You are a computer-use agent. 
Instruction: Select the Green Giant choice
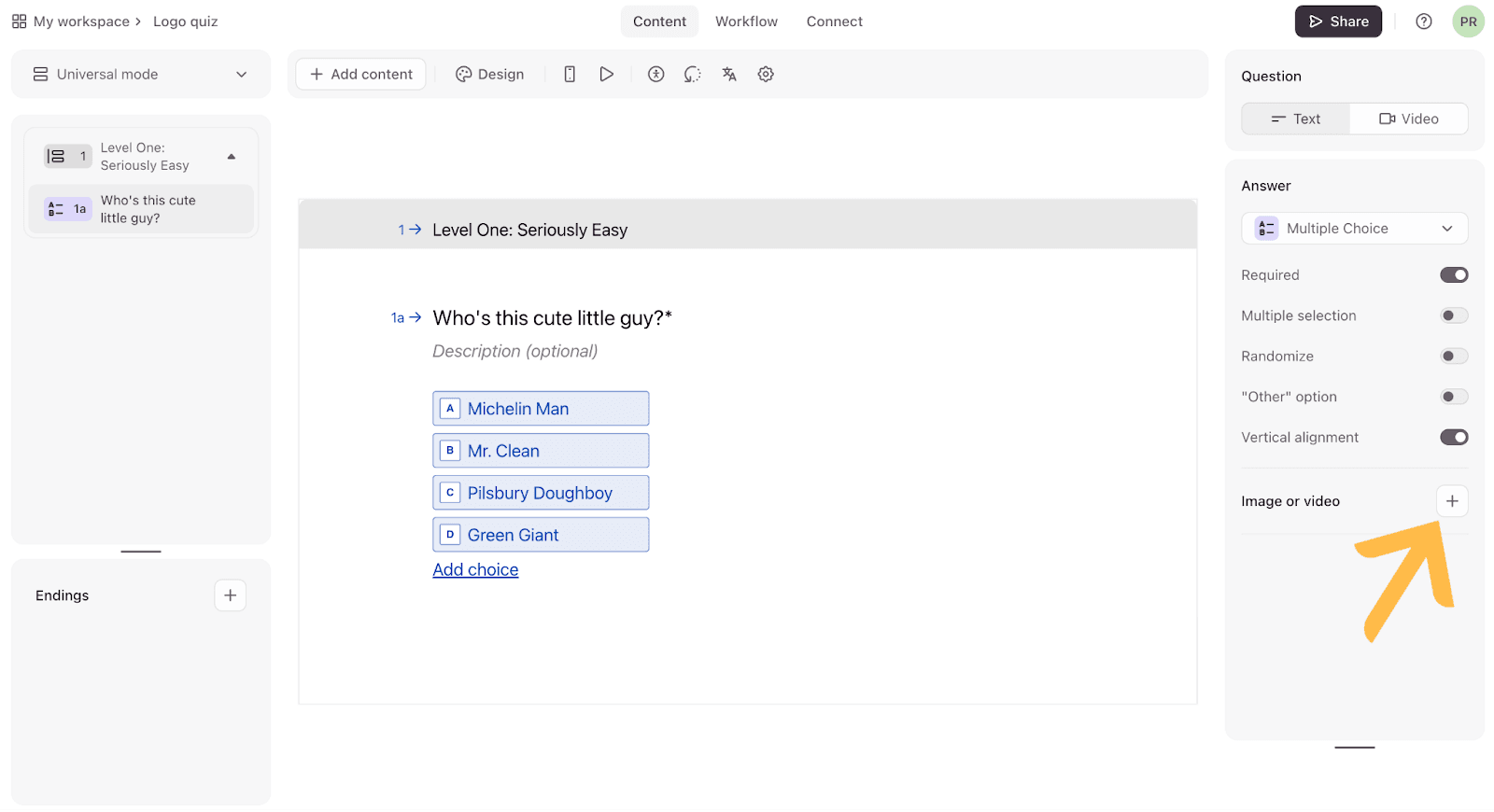[541, 535]
